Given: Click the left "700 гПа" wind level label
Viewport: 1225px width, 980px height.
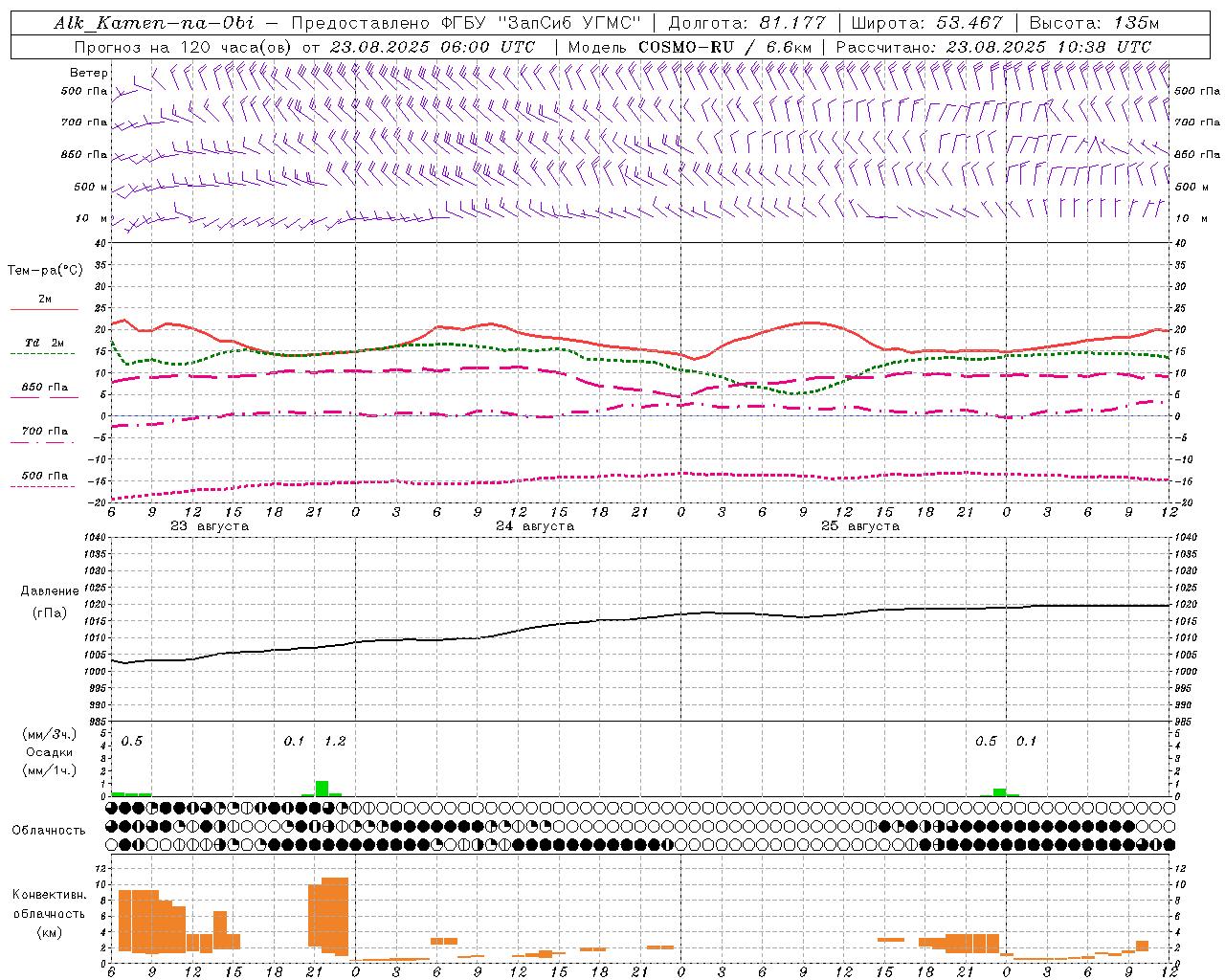Looking at the screenshot, I should click(84, 122).
